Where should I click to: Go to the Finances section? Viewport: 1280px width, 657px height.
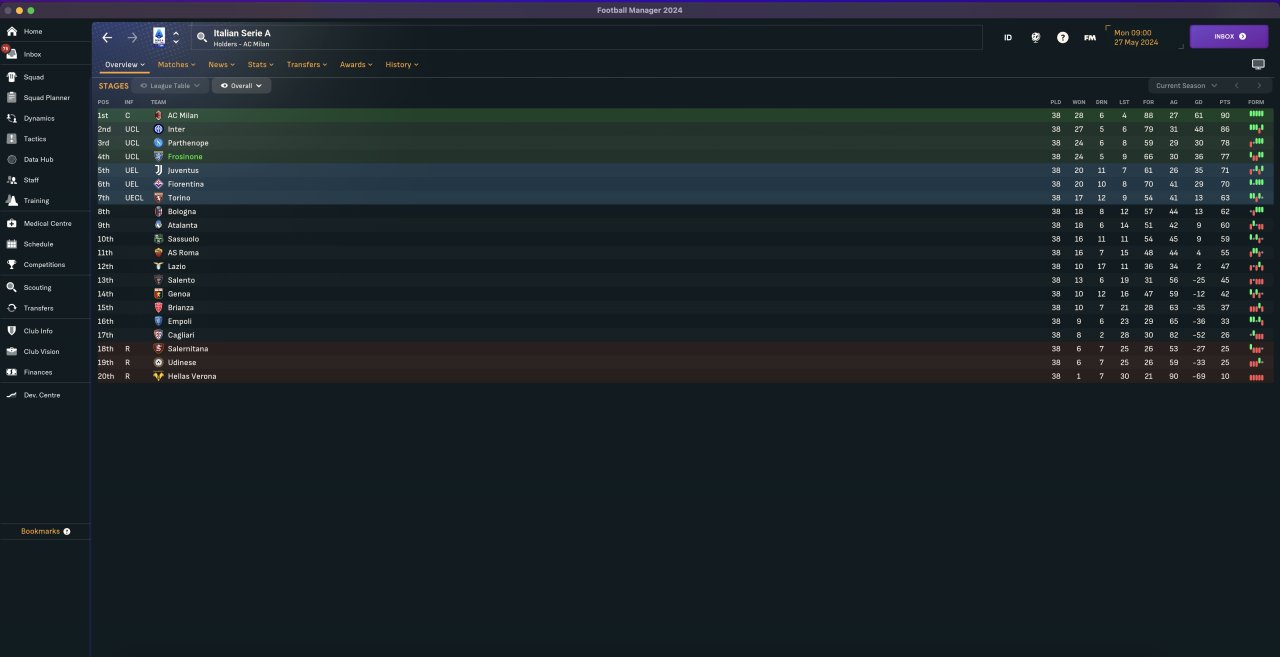click(38, 372)
